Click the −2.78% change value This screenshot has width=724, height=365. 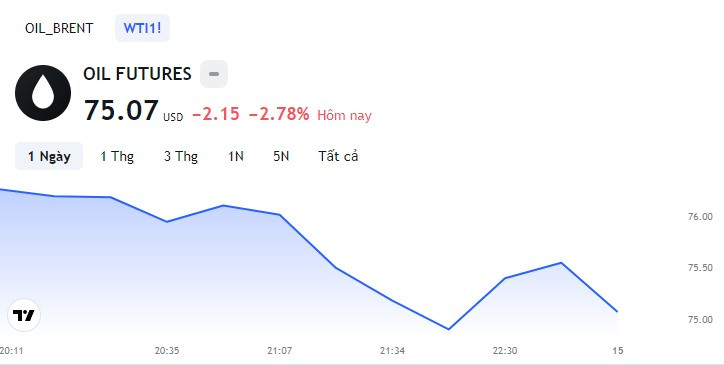(x=279, y=114)
